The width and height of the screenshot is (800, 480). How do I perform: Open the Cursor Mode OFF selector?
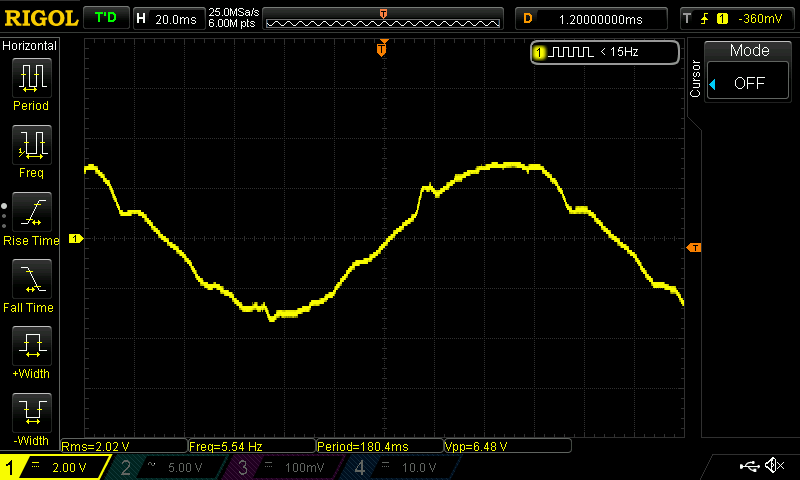pos(748,83)
